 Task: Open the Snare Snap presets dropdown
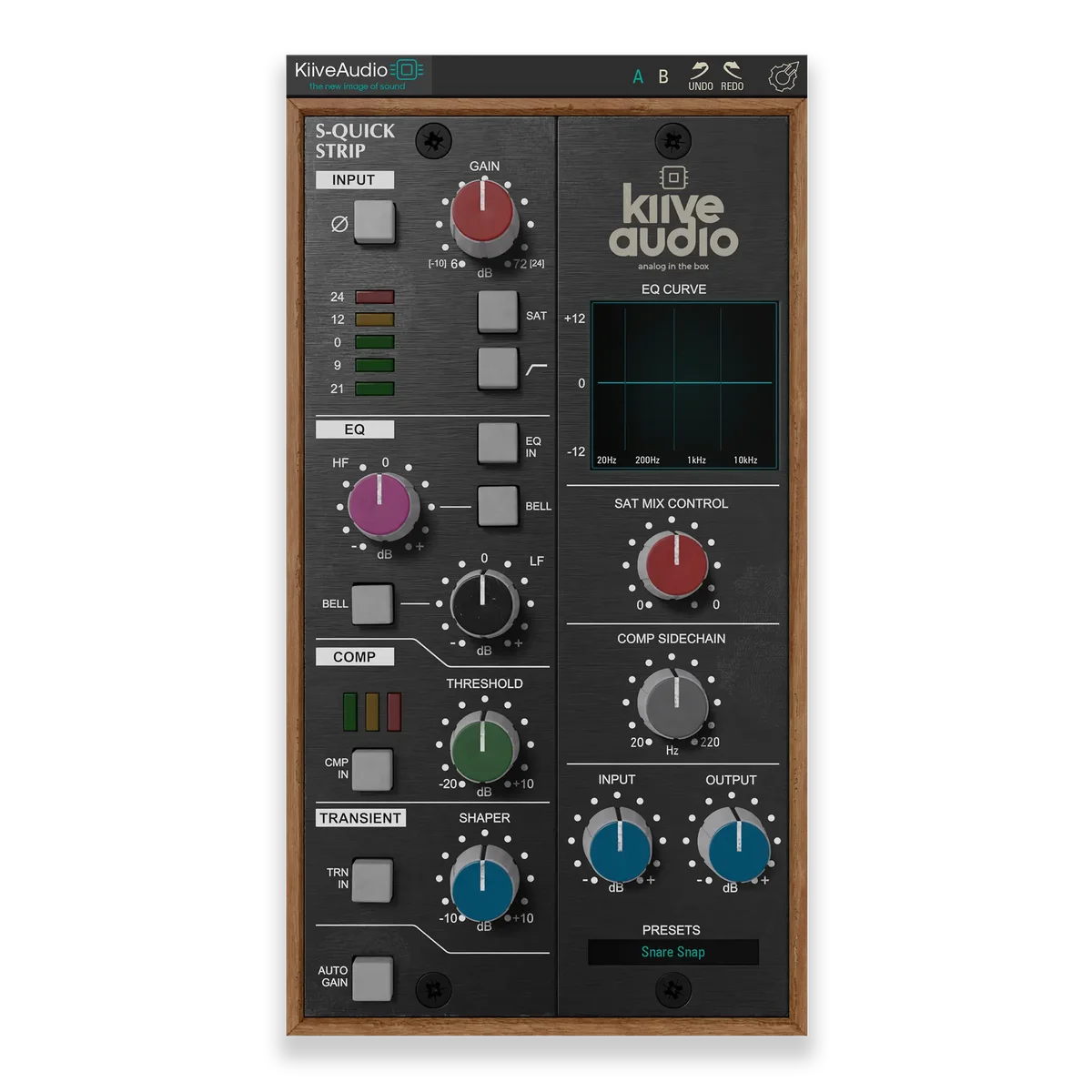pyautogui.click(x=673, y=952)
